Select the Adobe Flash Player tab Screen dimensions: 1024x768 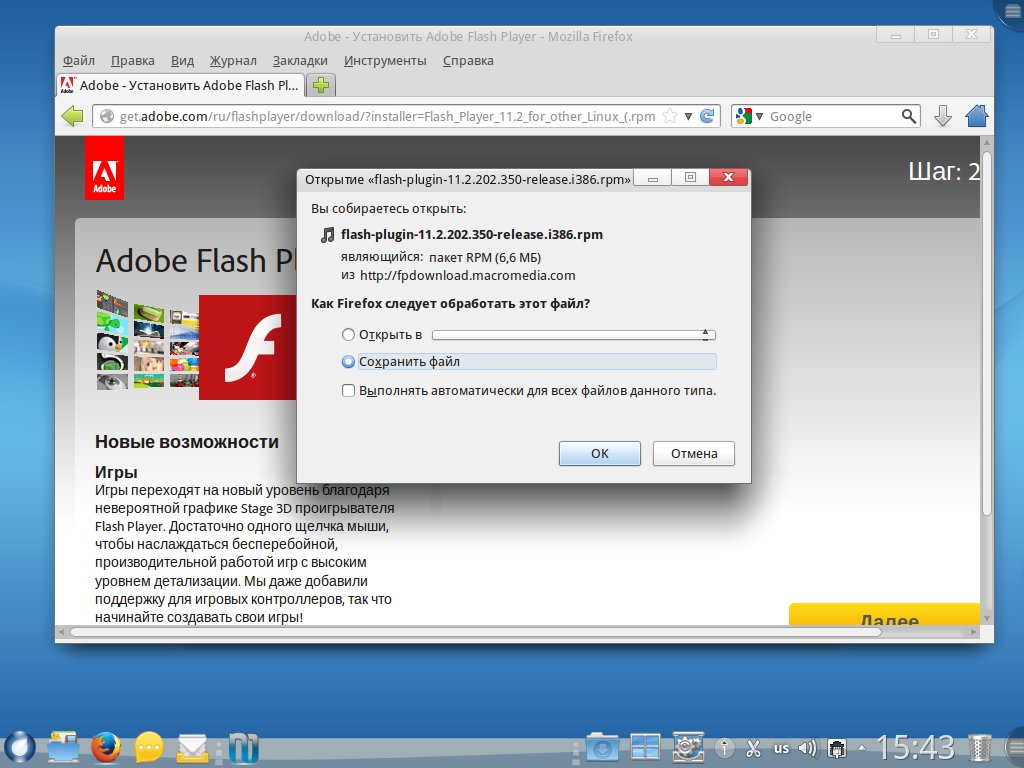(x=181, y=86)
